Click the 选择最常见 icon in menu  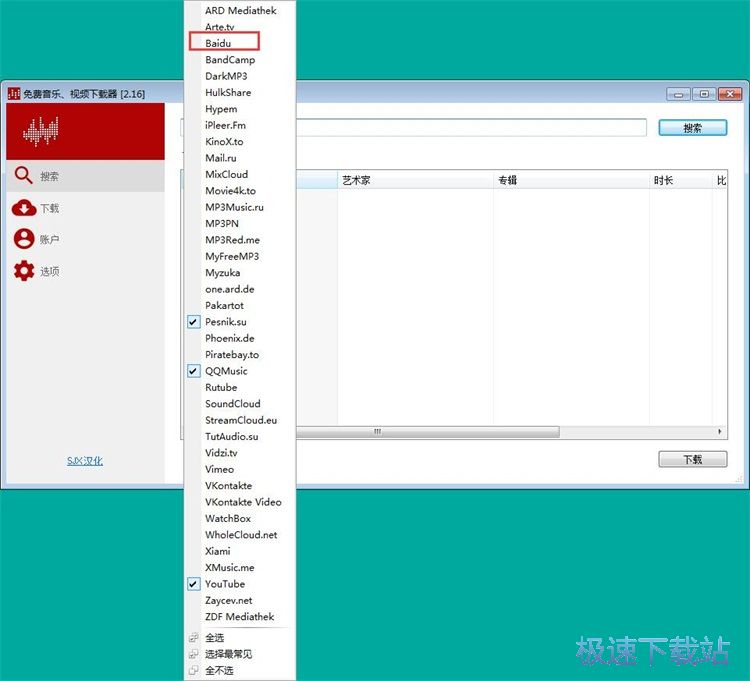click(193, 654)
